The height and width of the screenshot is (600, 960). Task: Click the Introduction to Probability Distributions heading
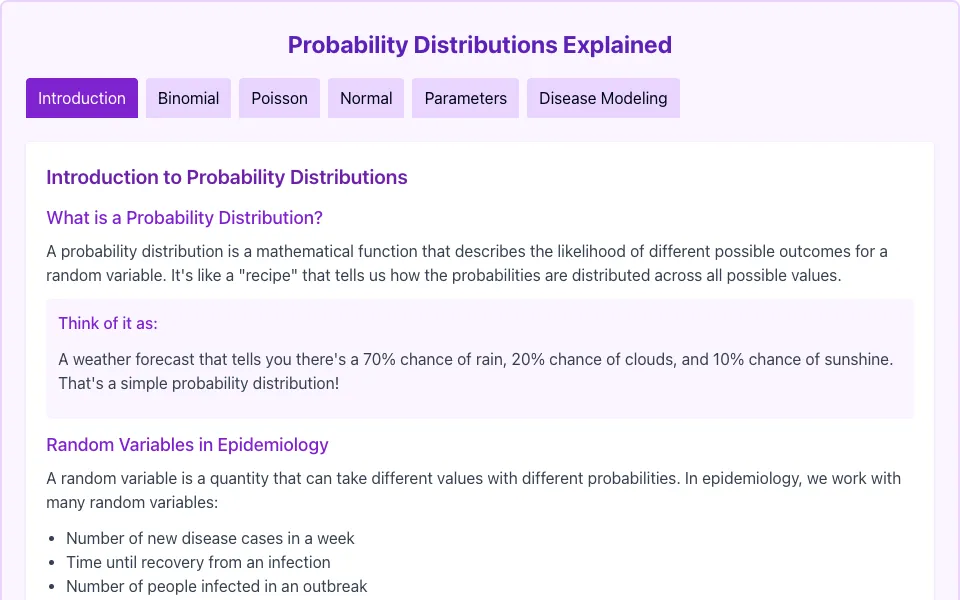click(x=227, y=177)
